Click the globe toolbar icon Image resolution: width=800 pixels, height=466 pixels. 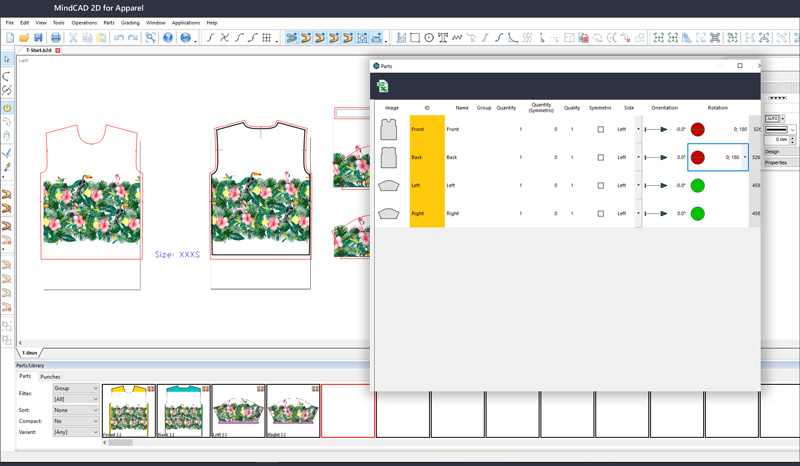pos(186,37)
